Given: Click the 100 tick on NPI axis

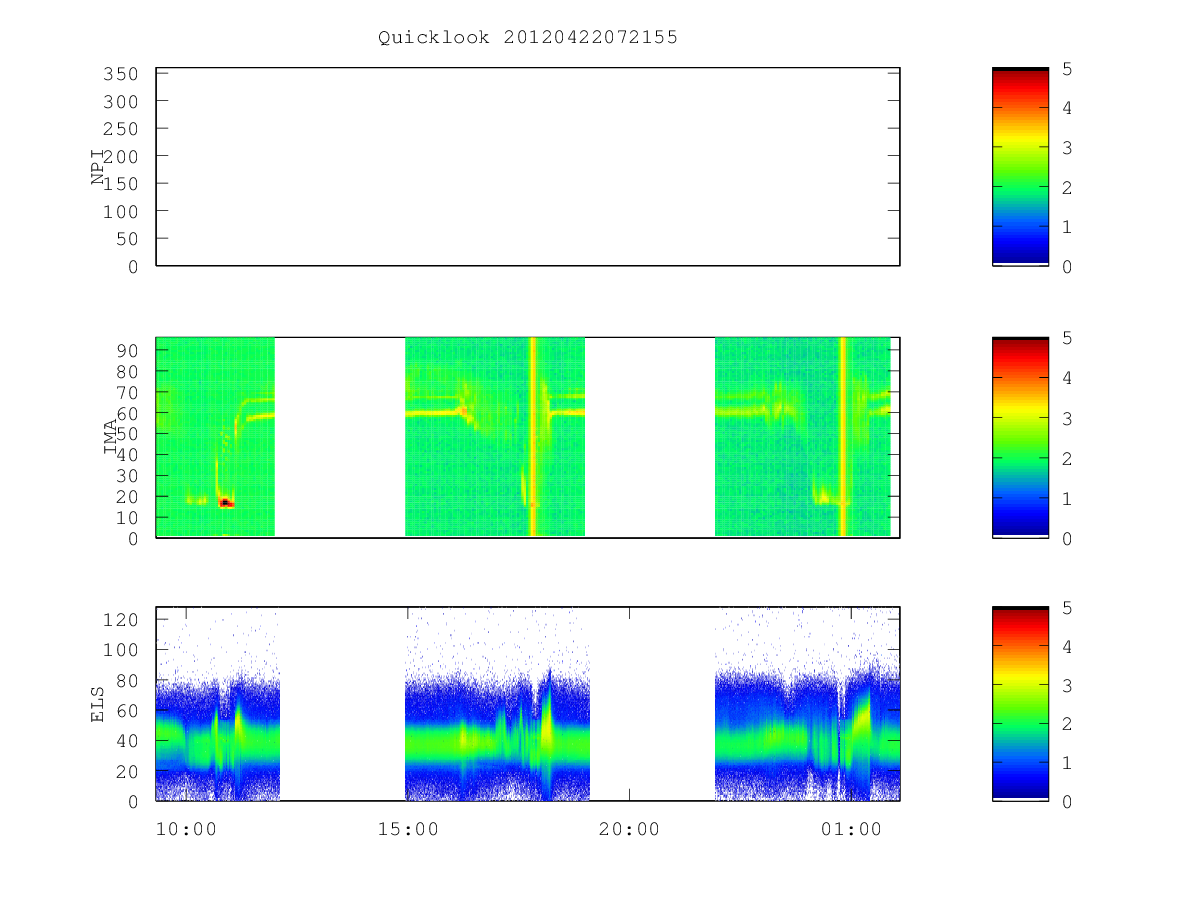Looking at the screenshot, I should [121, 212].
